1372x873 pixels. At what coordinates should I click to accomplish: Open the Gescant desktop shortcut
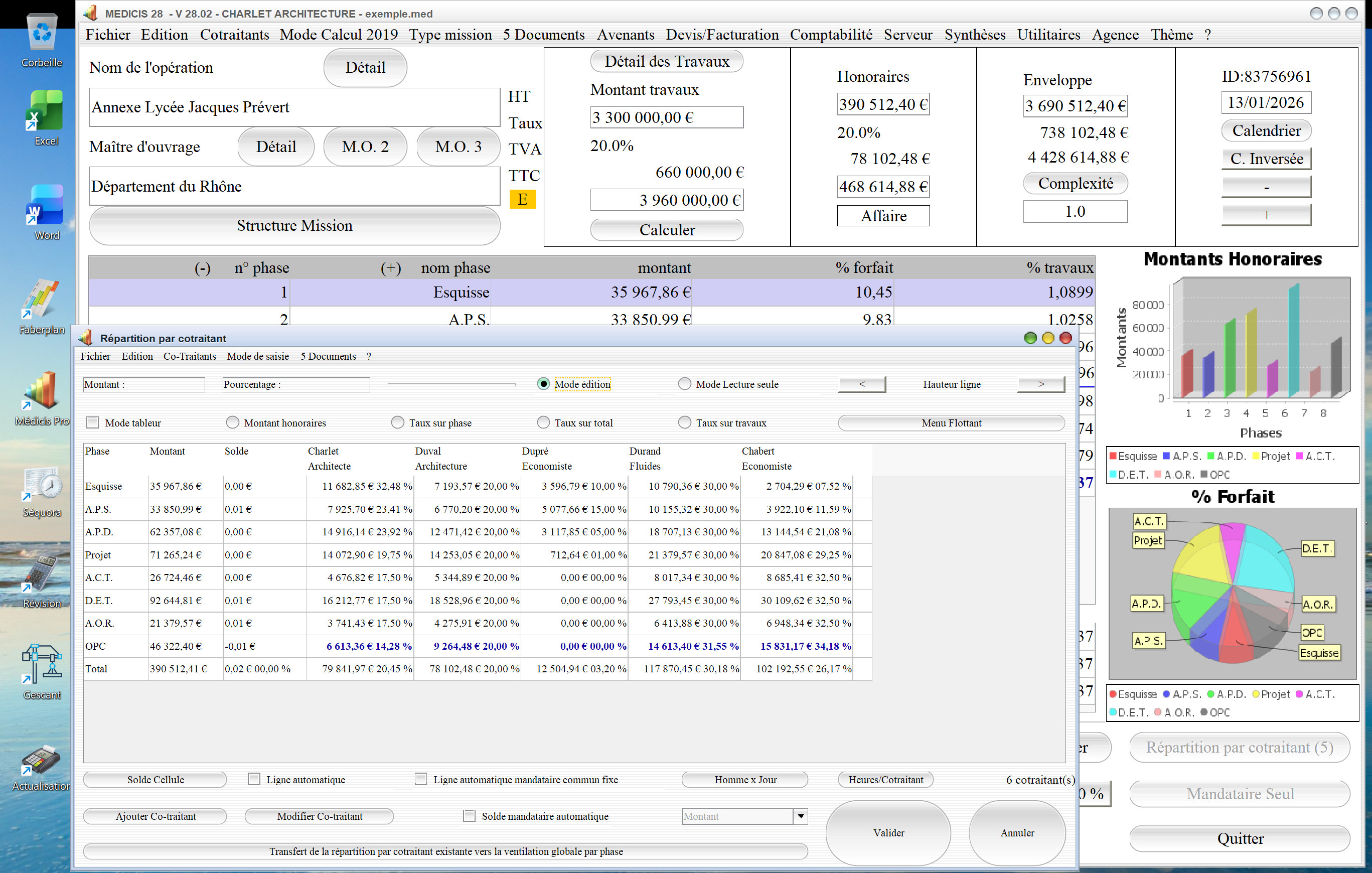[41, 672]
